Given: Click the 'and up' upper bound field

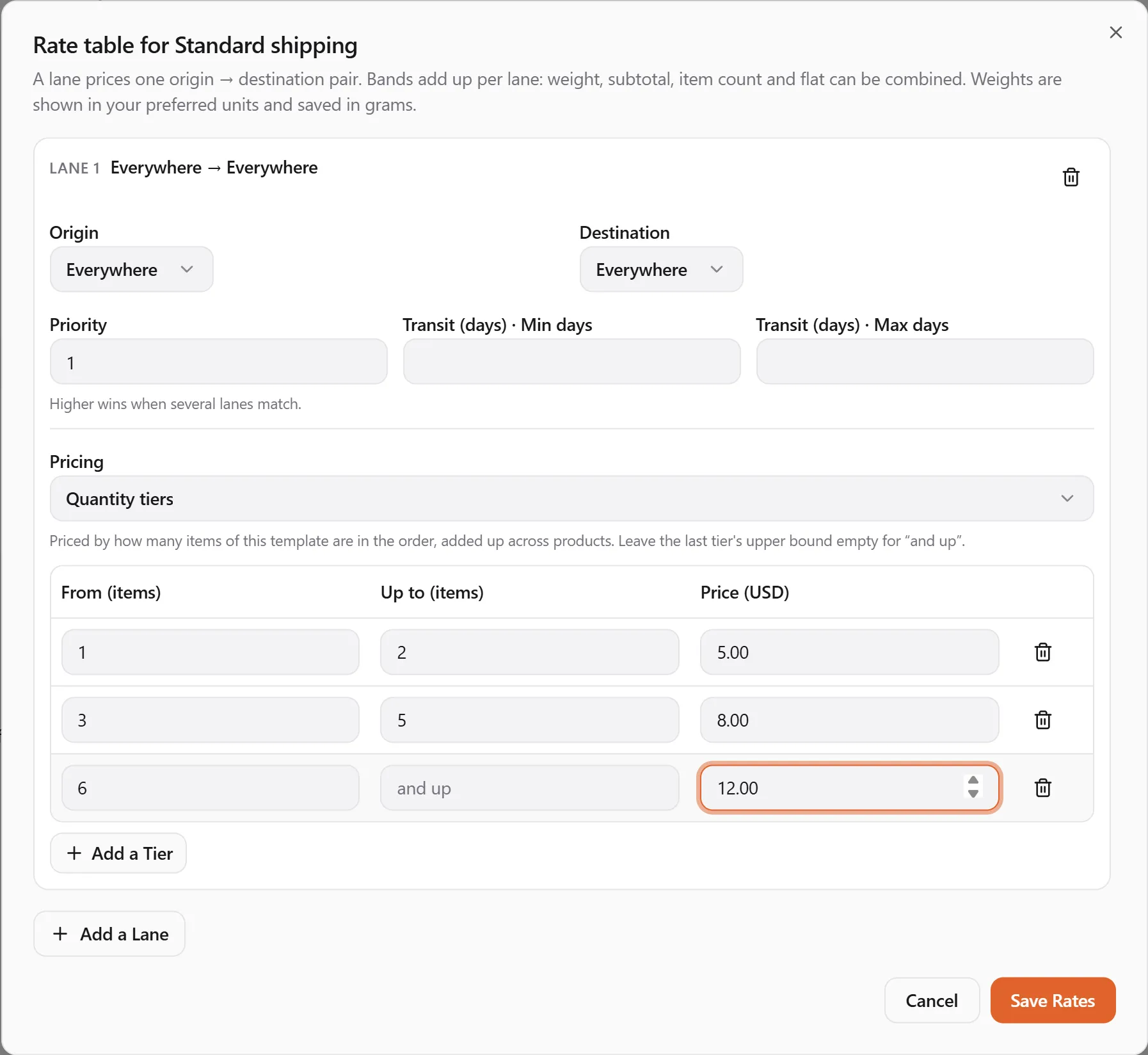Looking at the screenshot, I should [x=529, y=788].
